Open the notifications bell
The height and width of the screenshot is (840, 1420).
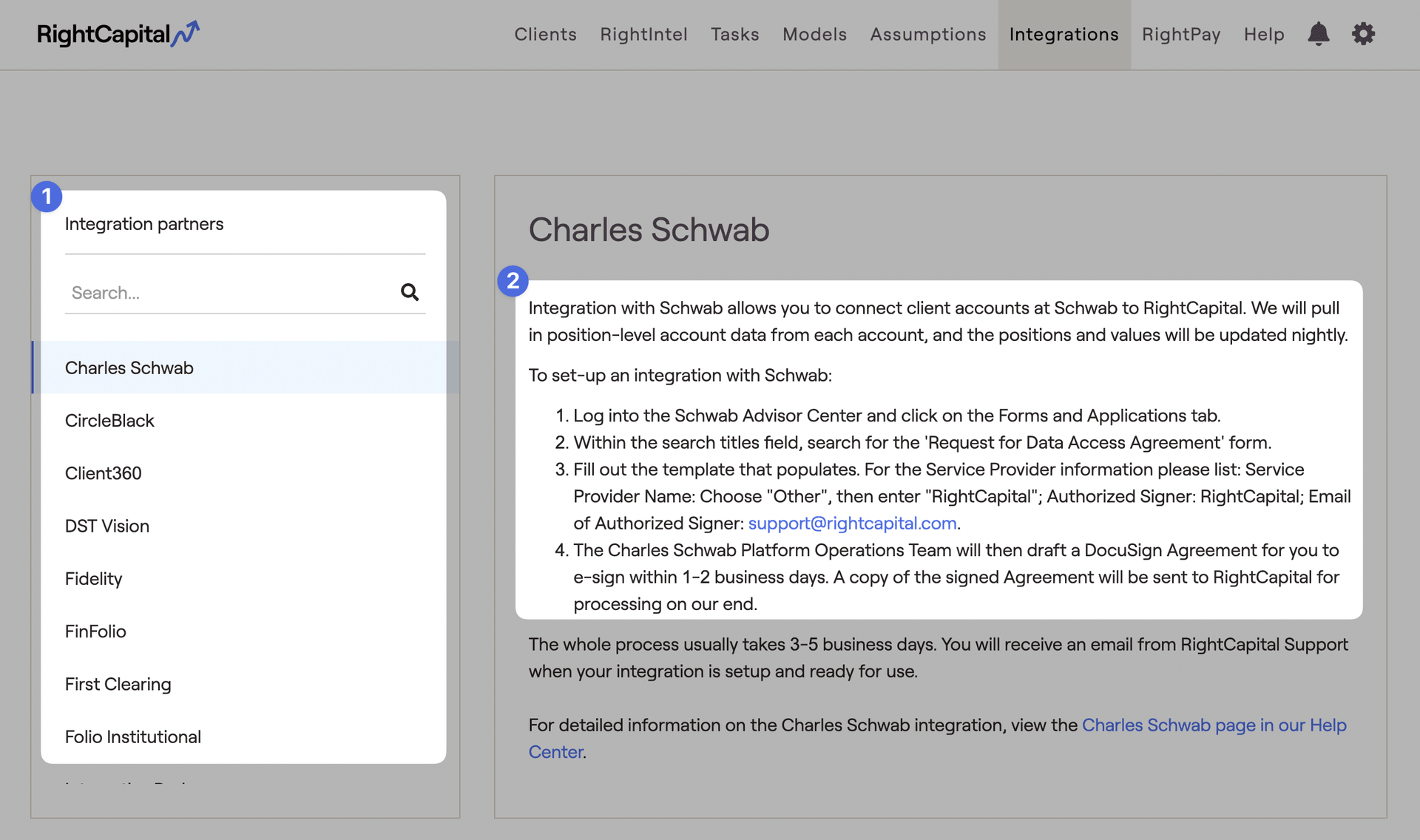tap(1318, 34)
